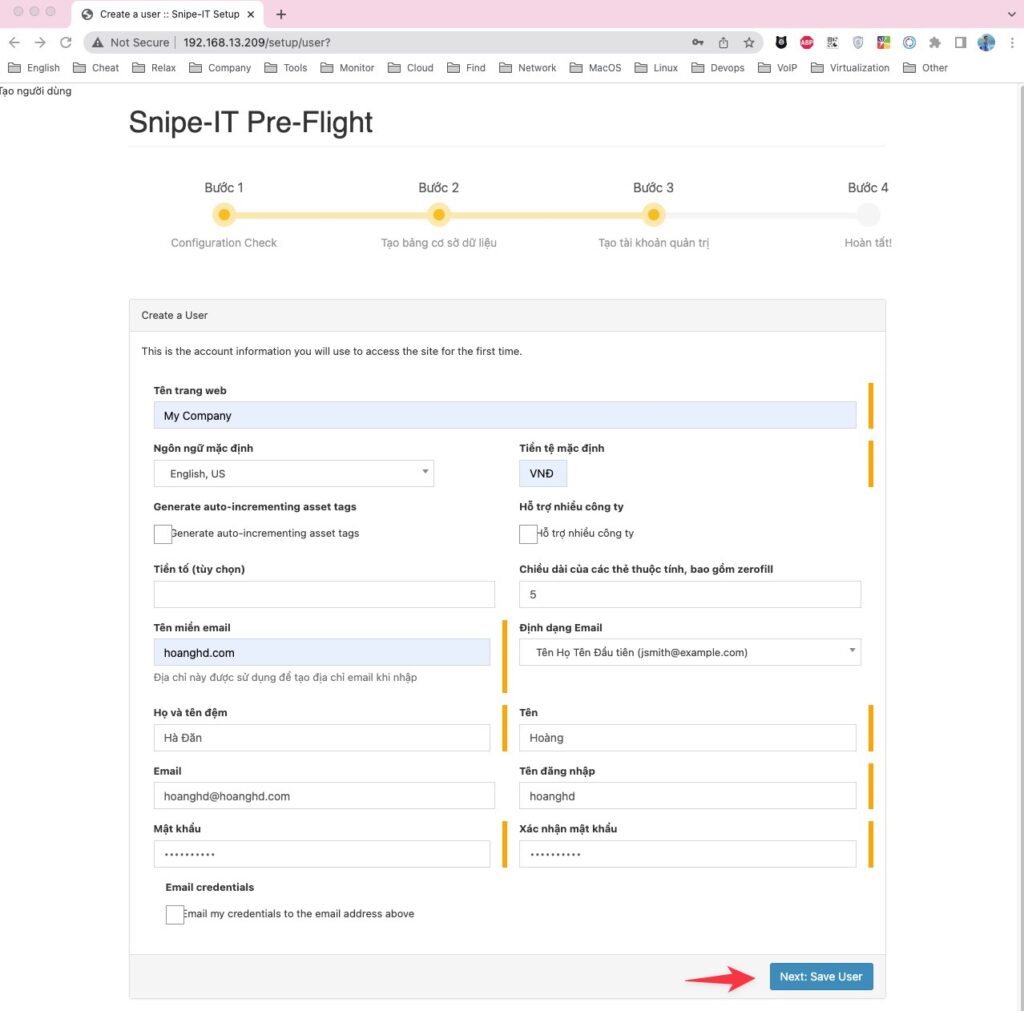This screenshot has width=1024, height=1011.
Task: Open the tab search chevron
Action: (1012, 14)
